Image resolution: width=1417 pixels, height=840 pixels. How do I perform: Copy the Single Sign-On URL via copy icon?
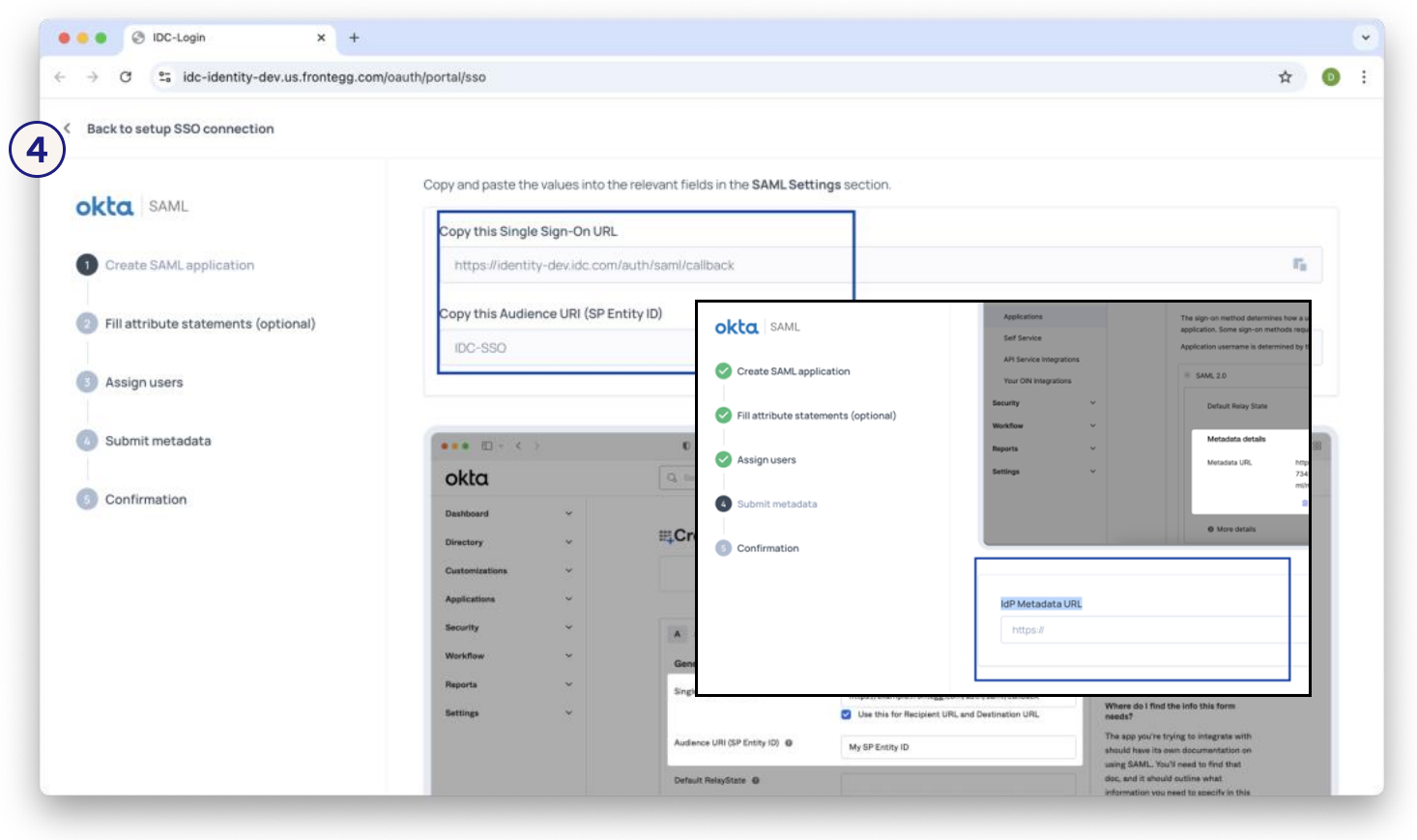point(1299,265)
